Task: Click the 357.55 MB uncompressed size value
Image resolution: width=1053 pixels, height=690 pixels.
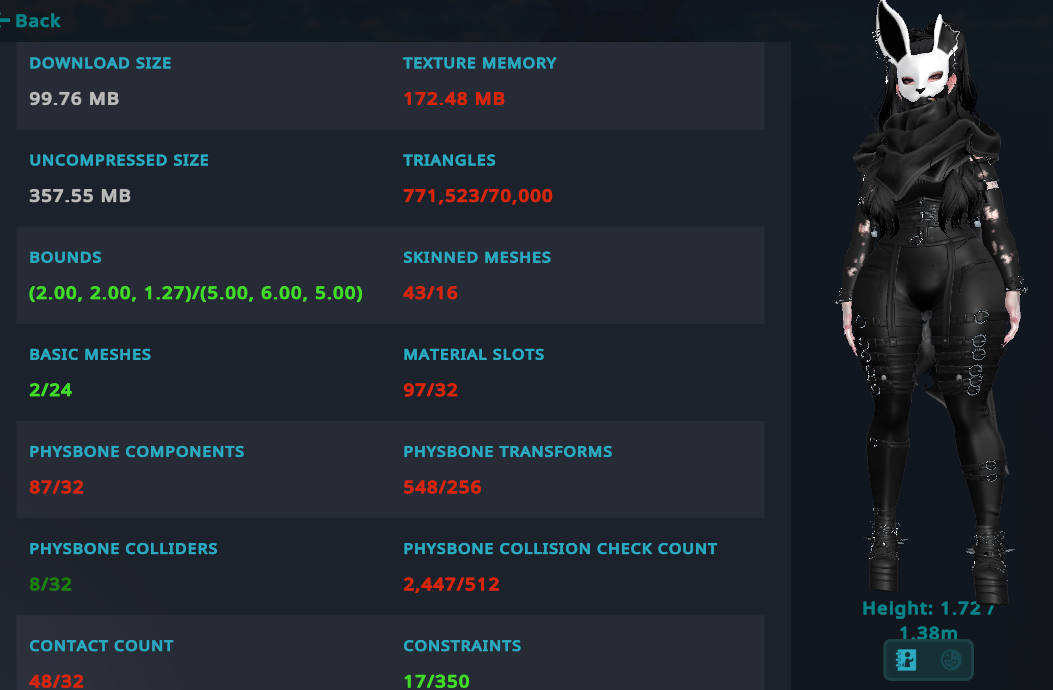Action: coord(80,196)
